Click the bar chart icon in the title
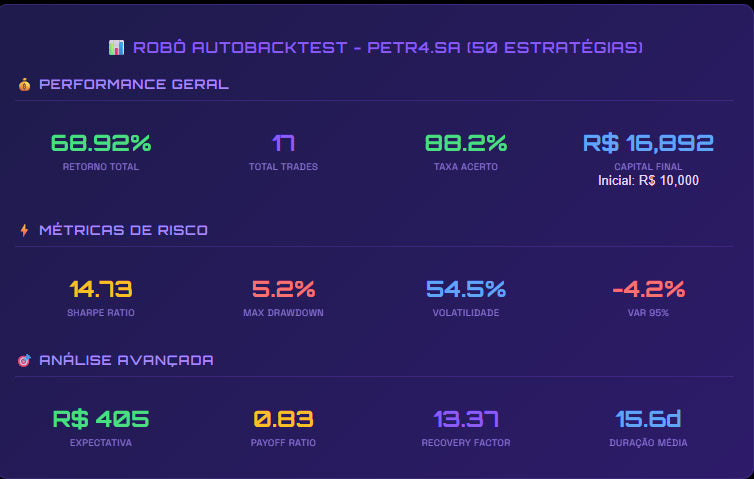Viewport: 754px width, 479px height. coord(116,47)
